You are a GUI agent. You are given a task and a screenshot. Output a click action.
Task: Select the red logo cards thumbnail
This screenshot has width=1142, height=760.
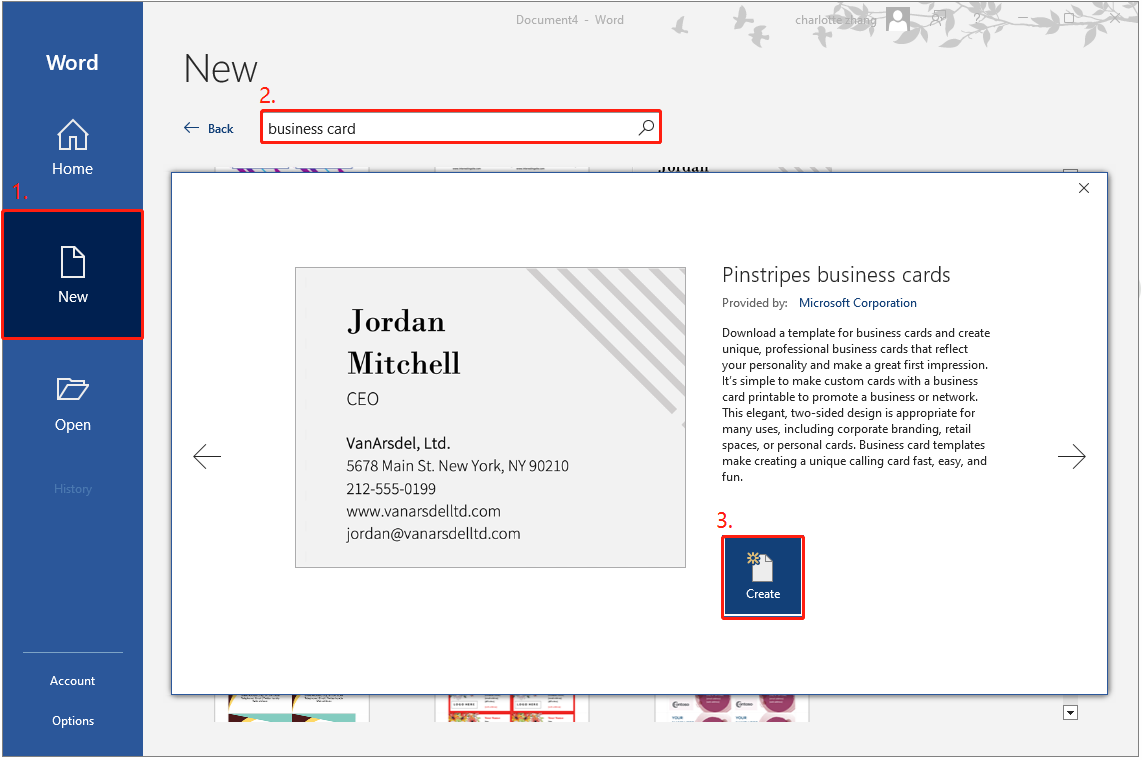pyautogui.click(x=512, y=708)
